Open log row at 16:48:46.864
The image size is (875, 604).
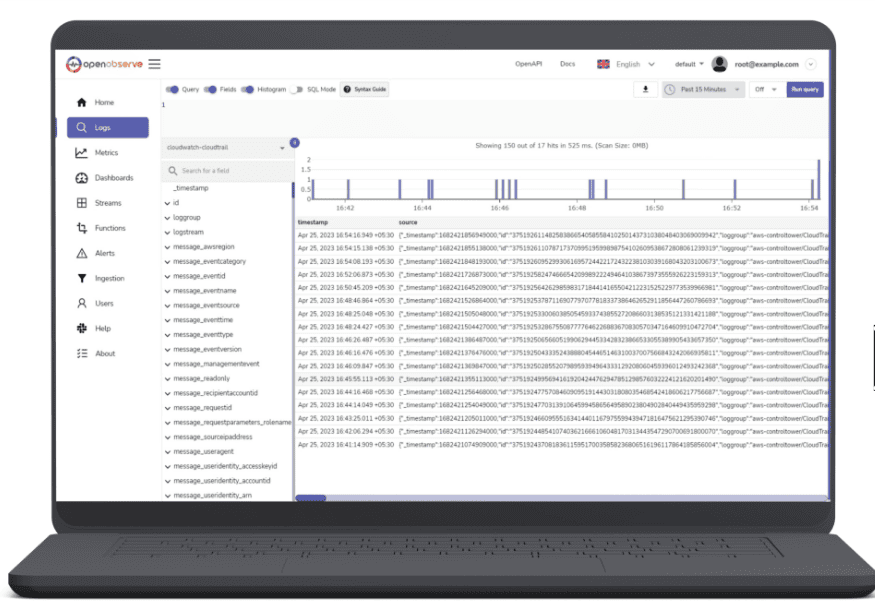[x=562, y=301]
